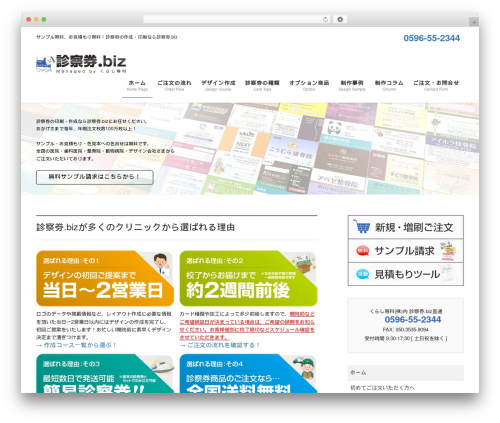Follow the 作成コース一覧から選ぶ link
Viewport: 500px width, 423px height.
tap(76, 345)
